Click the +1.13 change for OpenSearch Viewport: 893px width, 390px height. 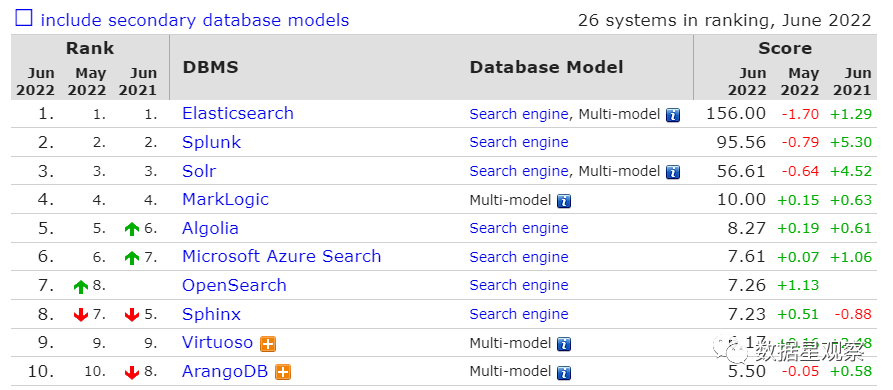[798, 286]
